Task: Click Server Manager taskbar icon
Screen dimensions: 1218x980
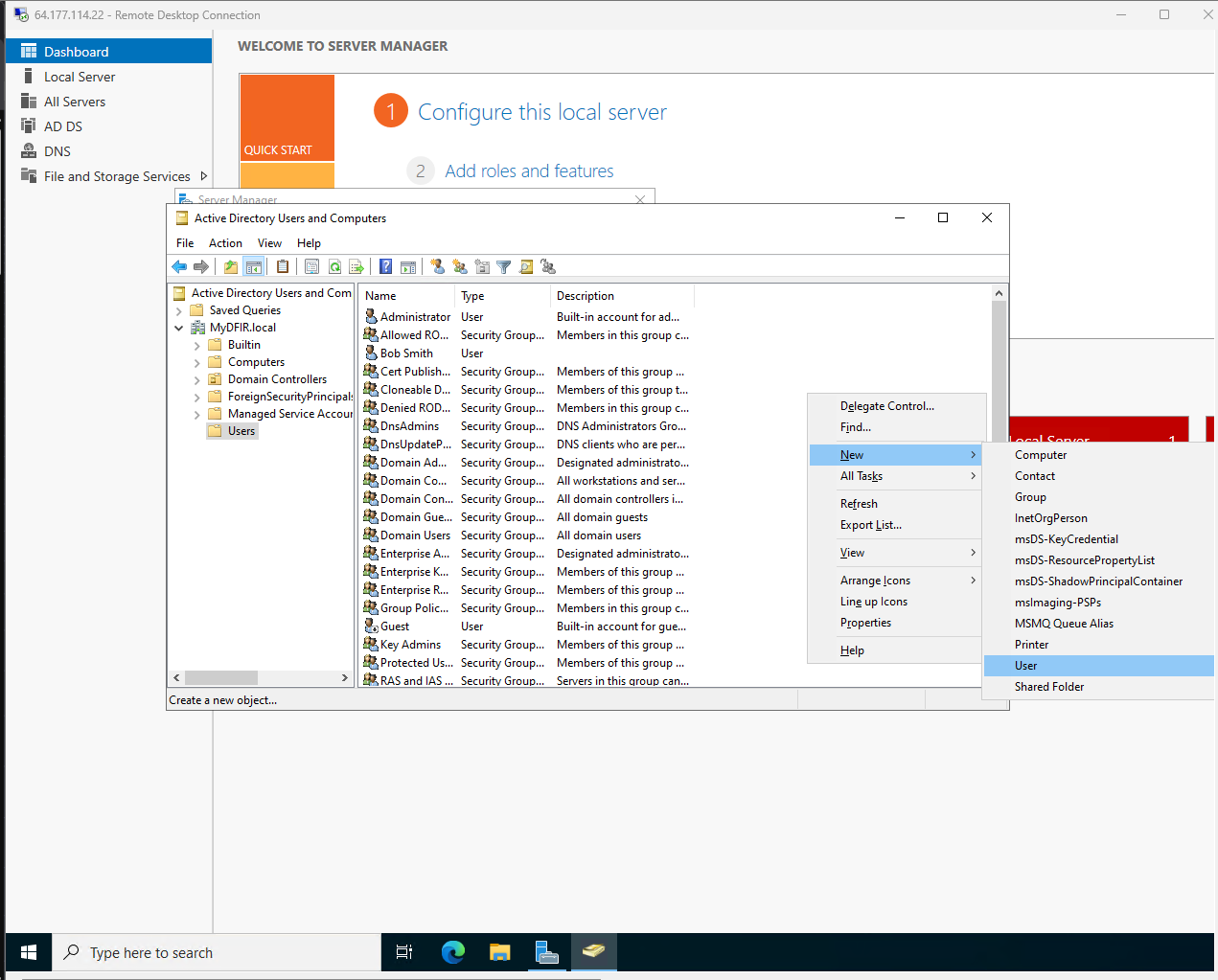Action: click(546, 952)
